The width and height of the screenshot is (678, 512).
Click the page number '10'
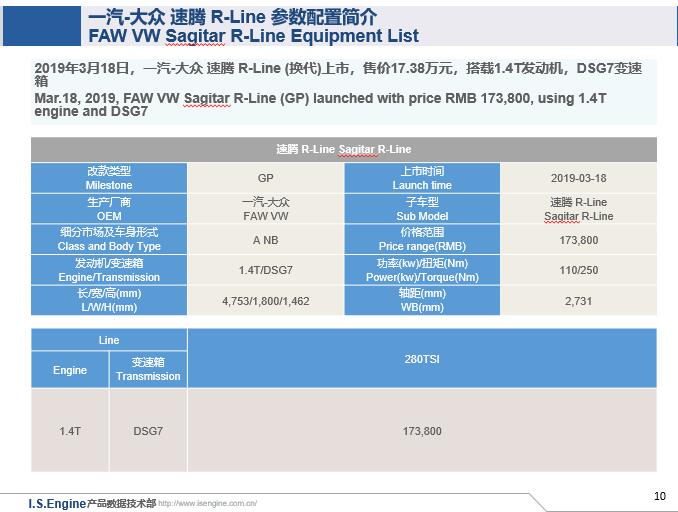660,496
